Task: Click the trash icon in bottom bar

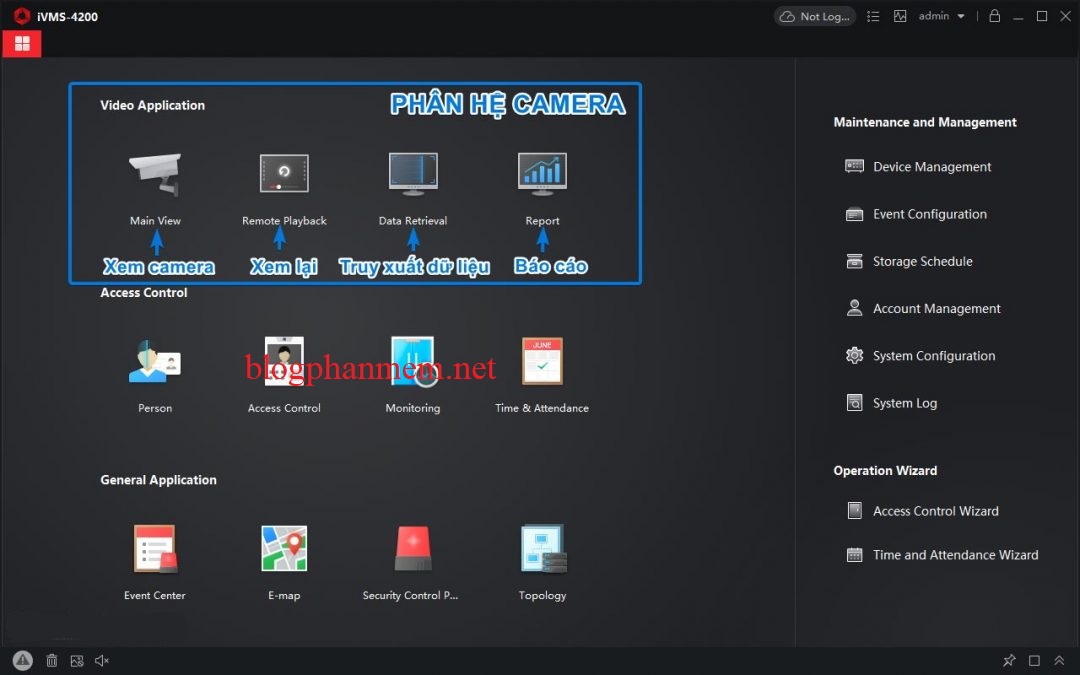Action: [x=52, y=661]
